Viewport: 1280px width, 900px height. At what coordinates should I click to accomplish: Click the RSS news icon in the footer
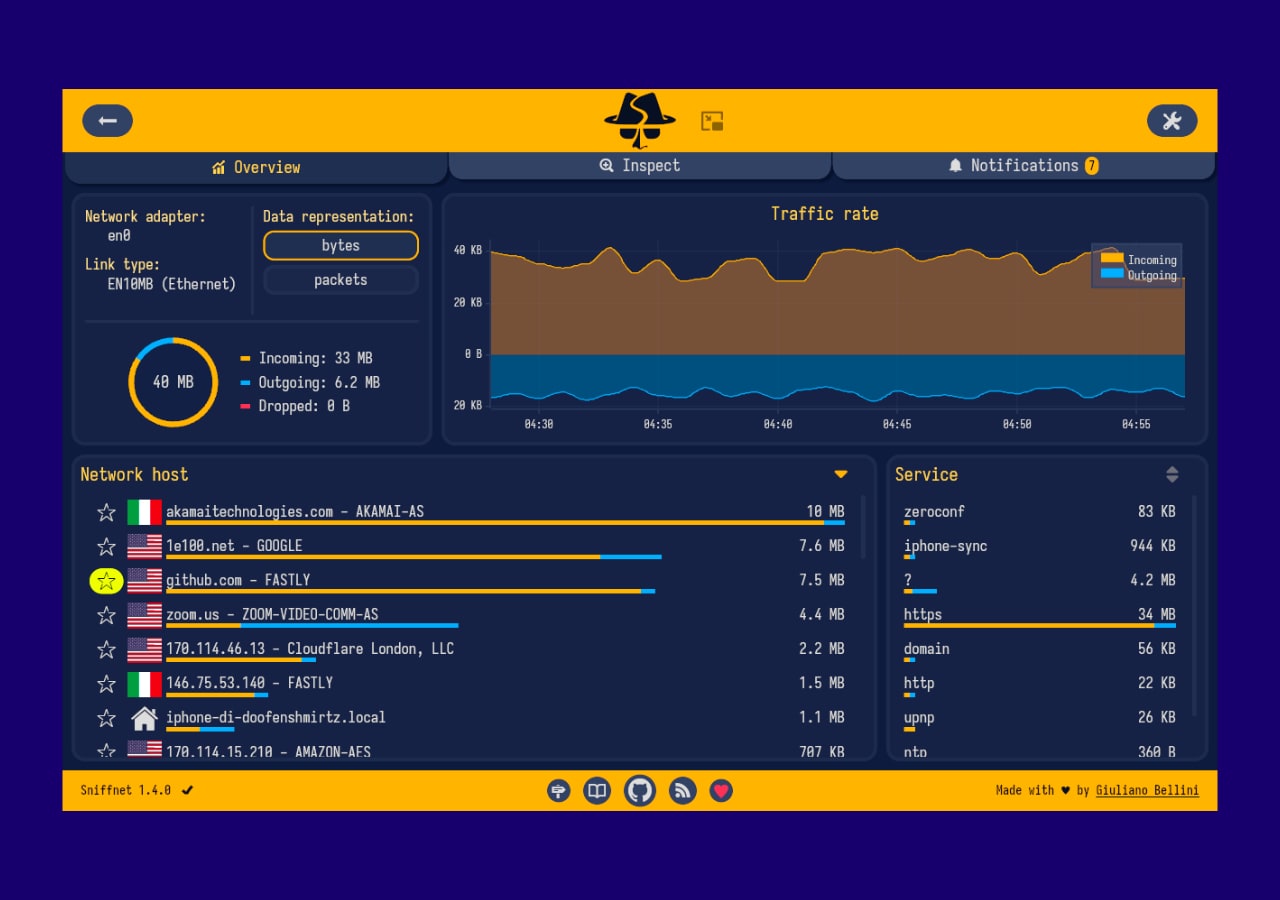tap(681, 790)
